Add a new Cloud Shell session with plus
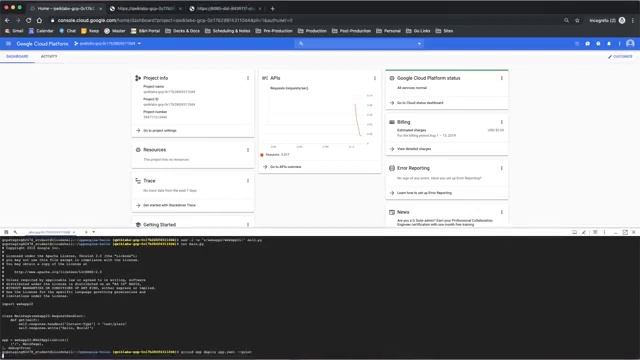Image resolution: width=640 pixels, height=360 pixels. pyautogui.click(x=86, y=232)
